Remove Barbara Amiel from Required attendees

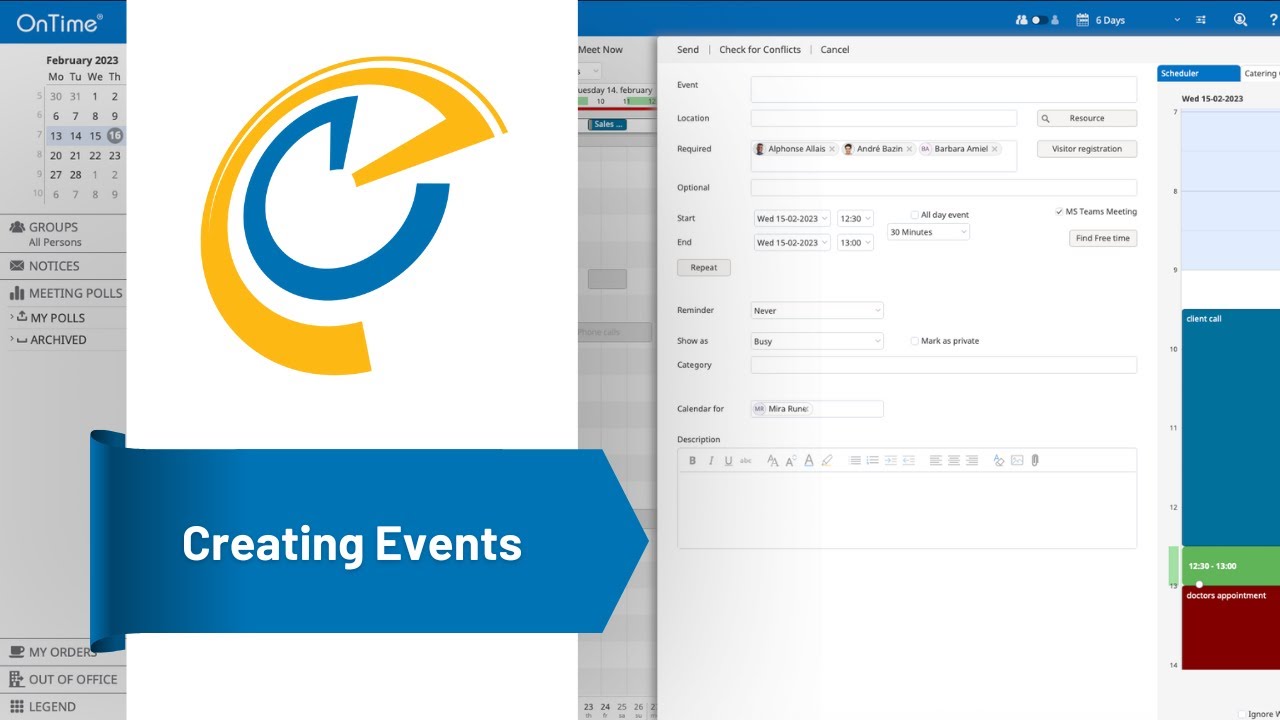[995, 149]
